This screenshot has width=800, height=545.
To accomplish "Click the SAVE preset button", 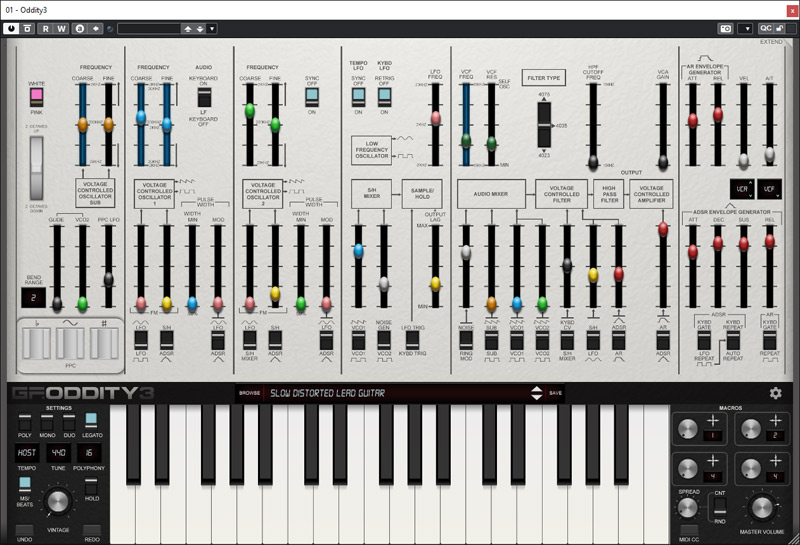I will tap(555, 393).
